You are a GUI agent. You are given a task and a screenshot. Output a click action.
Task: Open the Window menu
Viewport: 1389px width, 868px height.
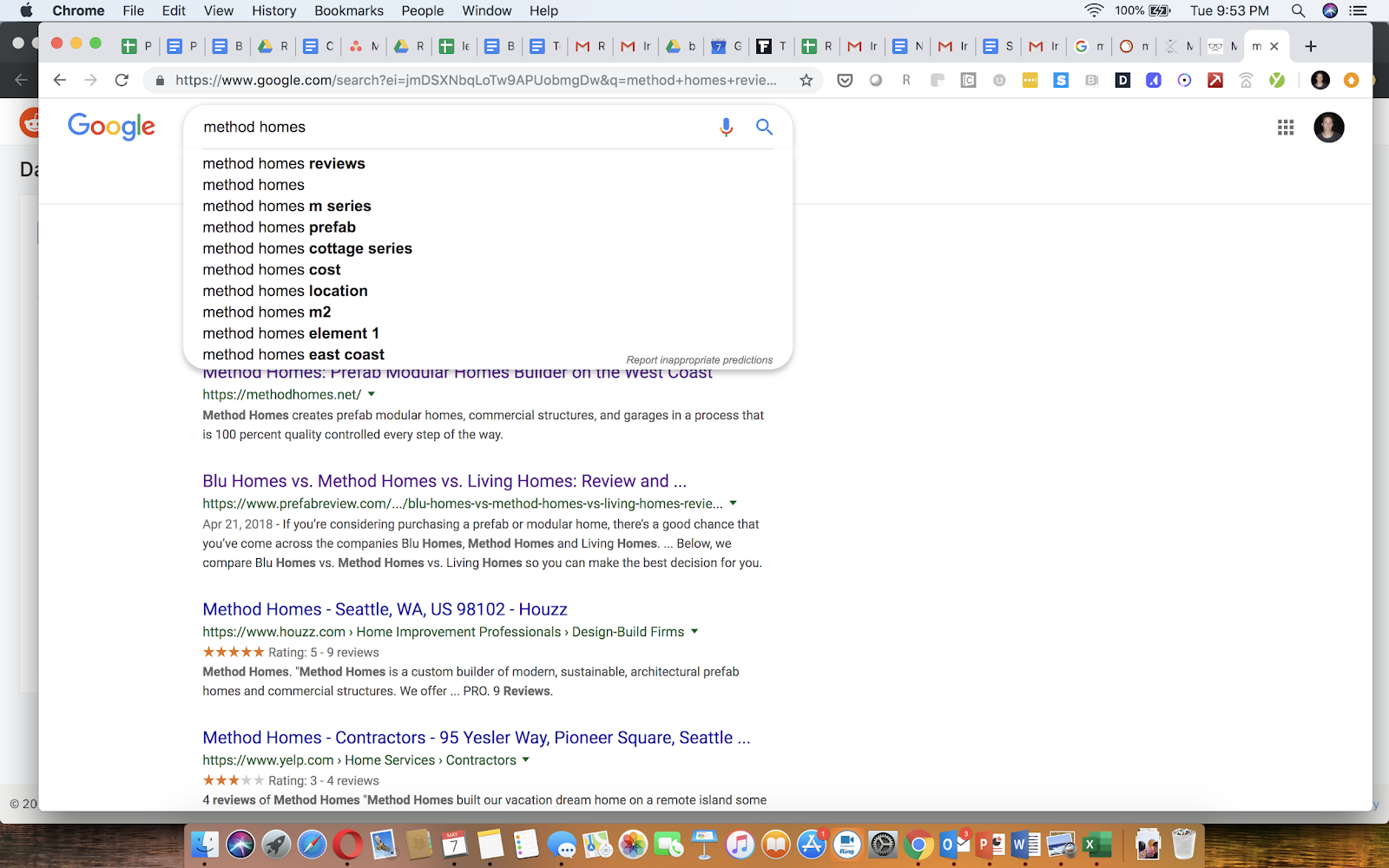click(487, 10)
